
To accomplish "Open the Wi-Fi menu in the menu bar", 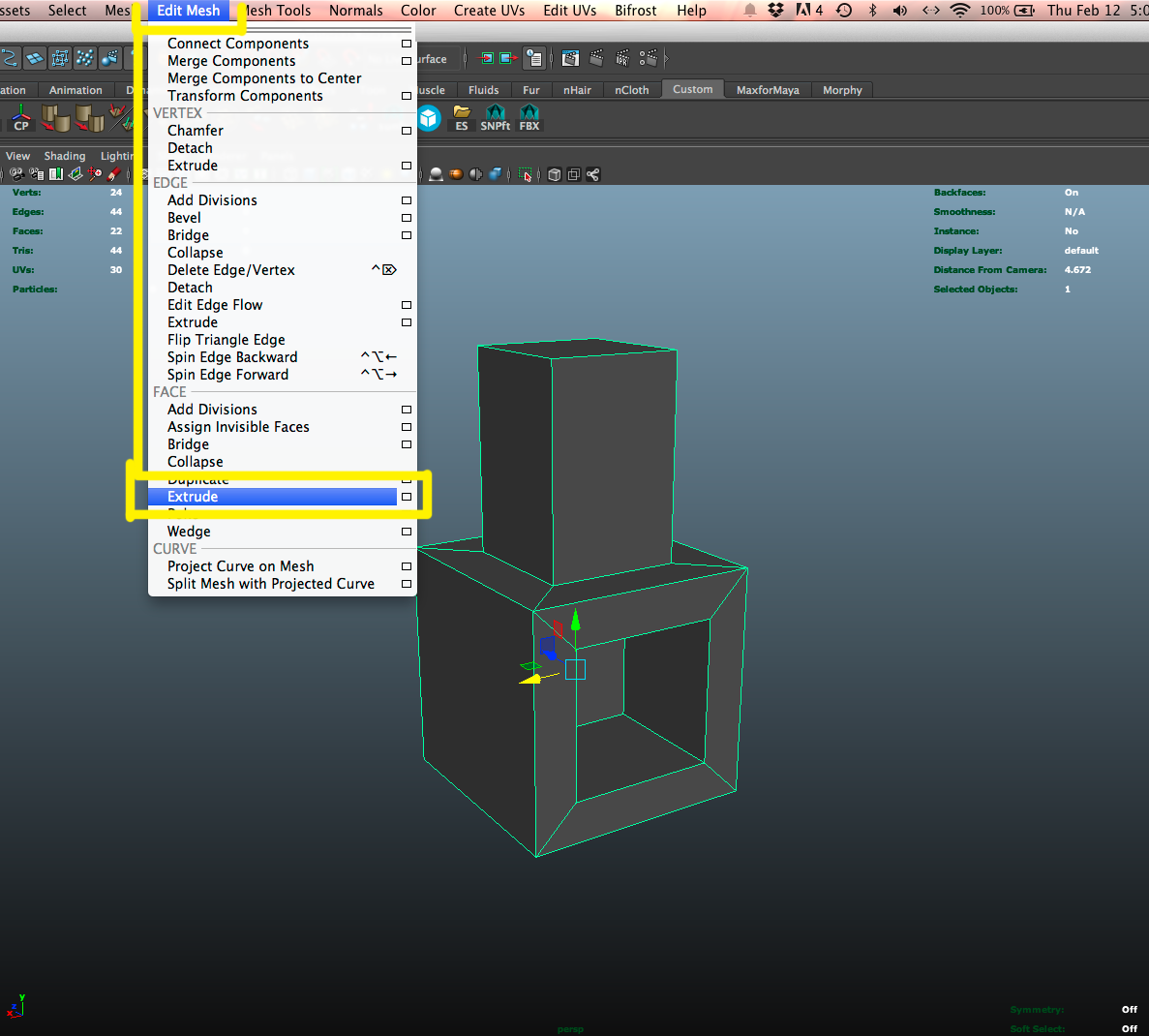I will [x=959, y=11].
